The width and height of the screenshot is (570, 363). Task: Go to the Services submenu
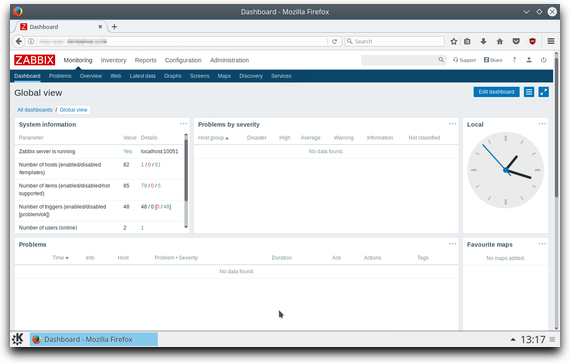click(x=281, y=76)
